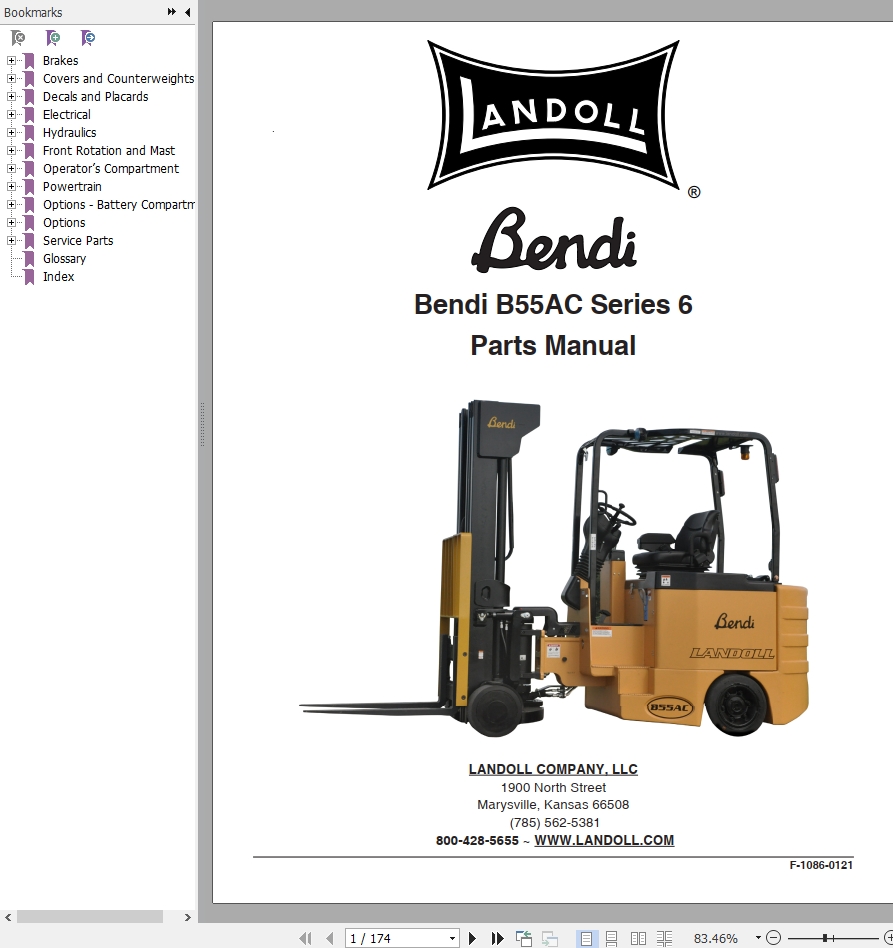Click the bookmarks scrollbar right arrow
This screenshot has width=893, height=948.
(x=187, y=917)
